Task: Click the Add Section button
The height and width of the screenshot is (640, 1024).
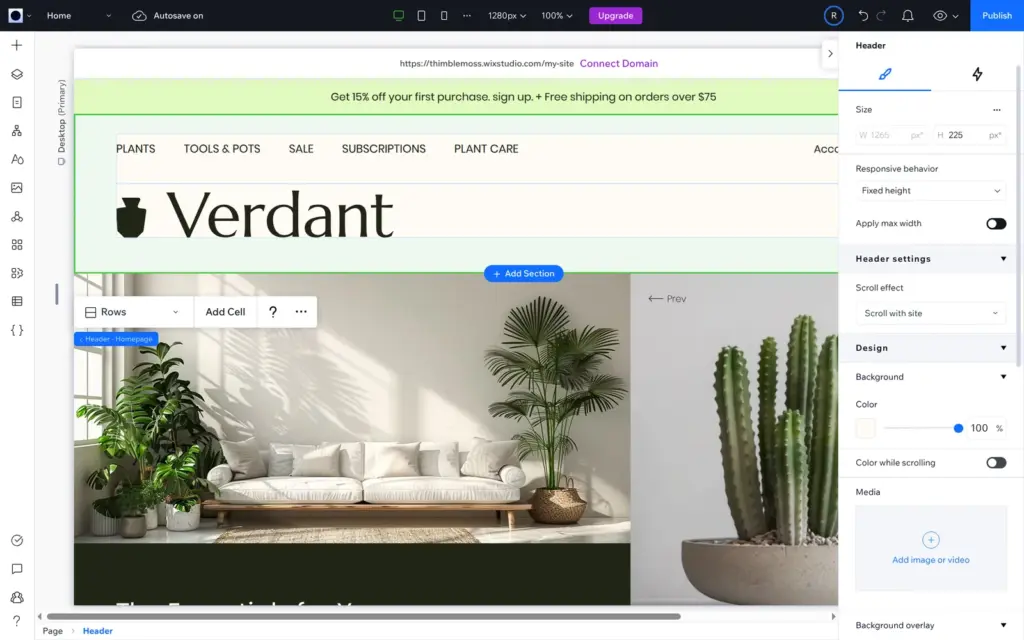Action: (x=524, y=274)
